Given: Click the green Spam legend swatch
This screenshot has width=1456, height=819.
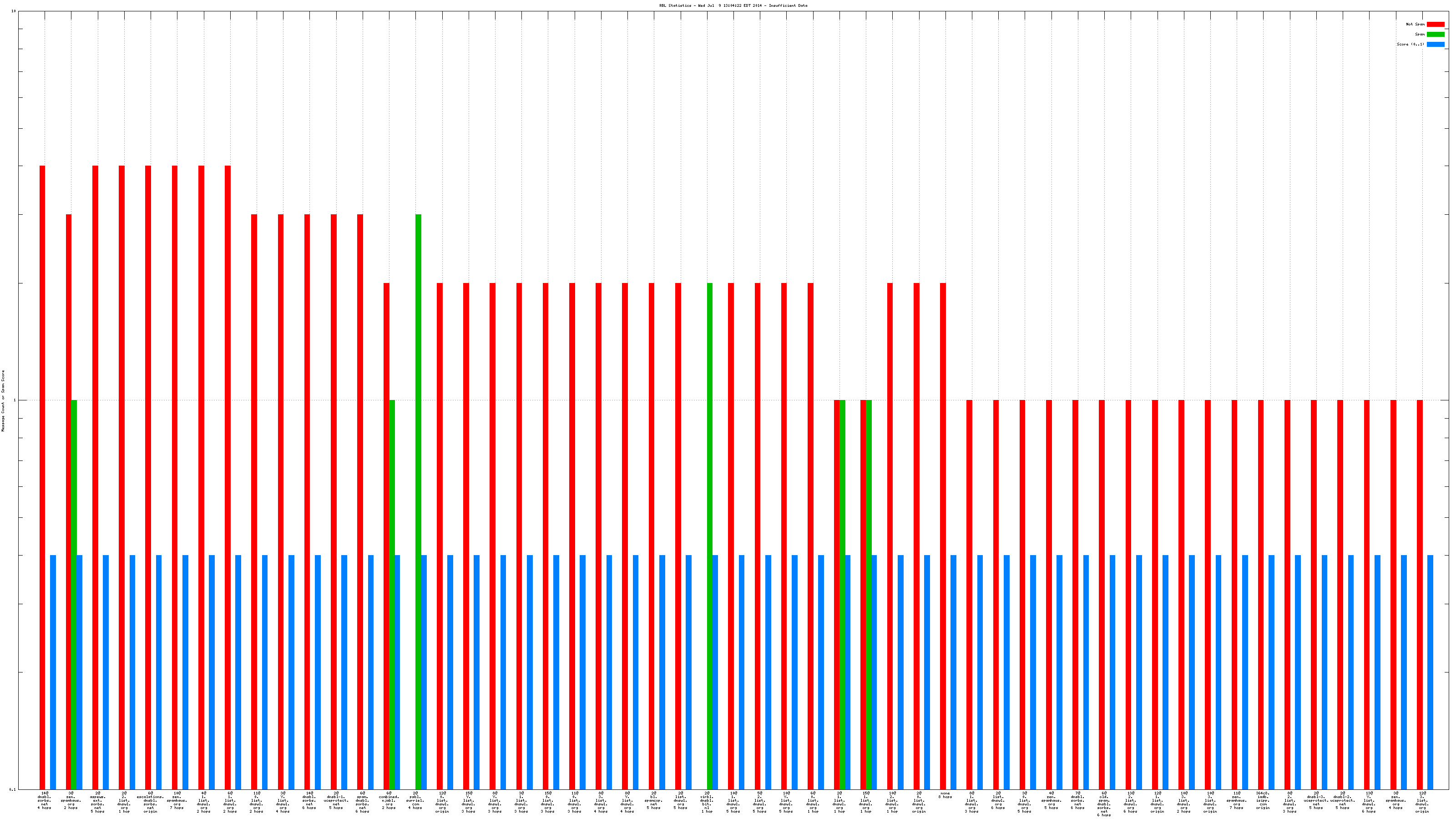Looking at the screenshot, I should (x=1435, y=35).
